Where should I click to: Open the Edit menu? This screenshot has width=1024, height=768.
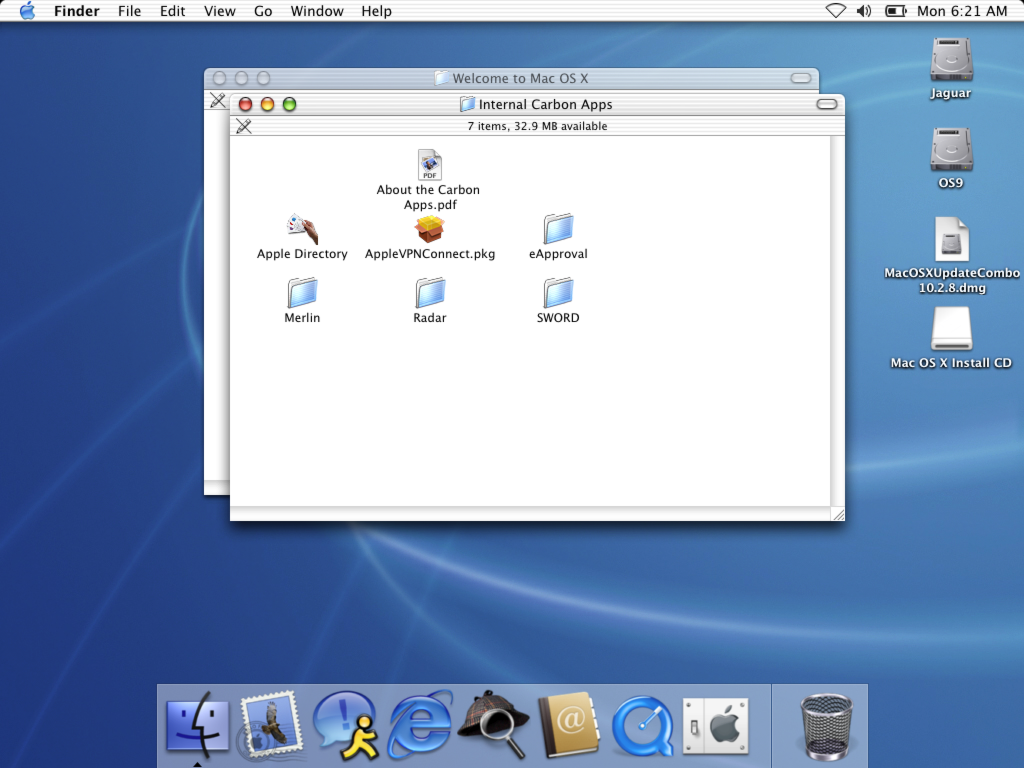pos(172,11)
